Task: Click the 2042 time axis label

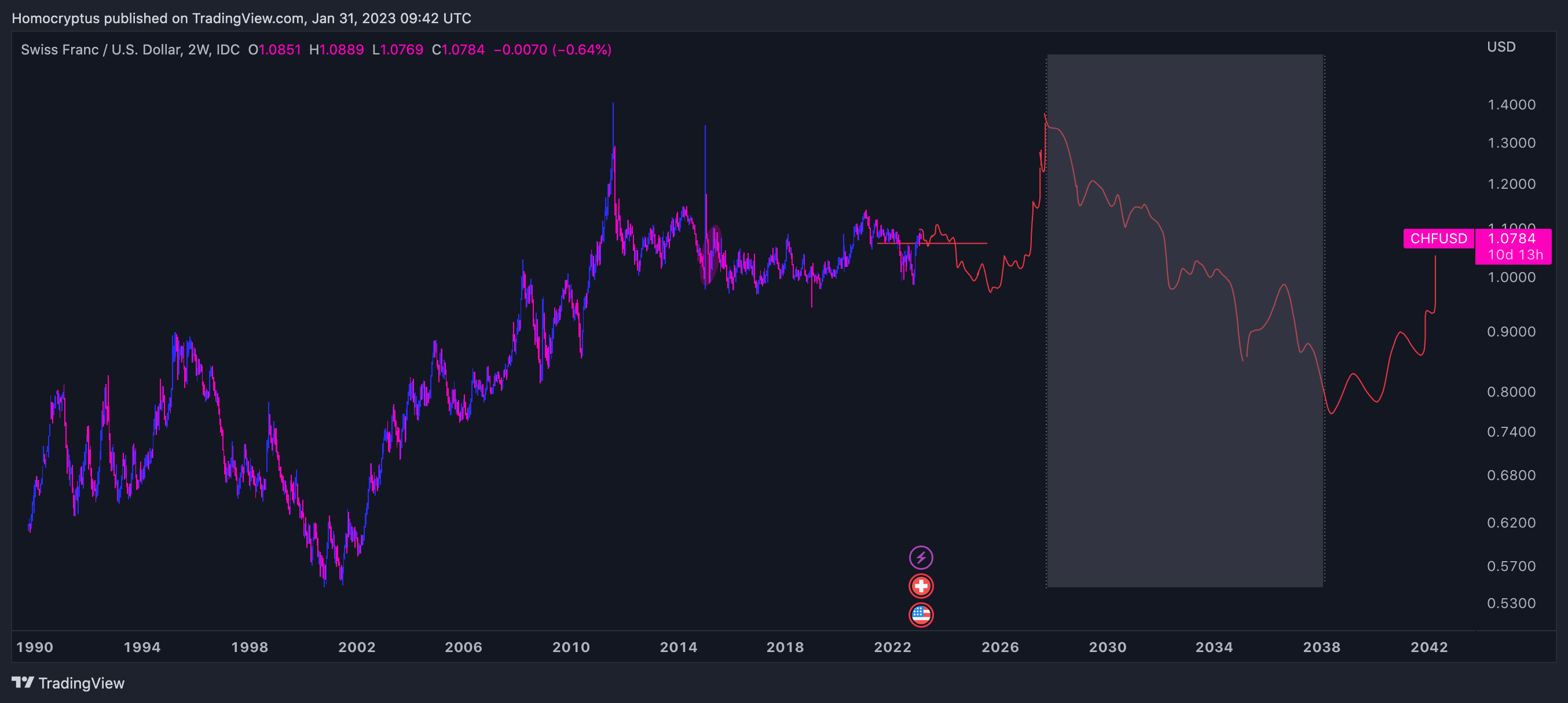Action: tap(1429, 646)
